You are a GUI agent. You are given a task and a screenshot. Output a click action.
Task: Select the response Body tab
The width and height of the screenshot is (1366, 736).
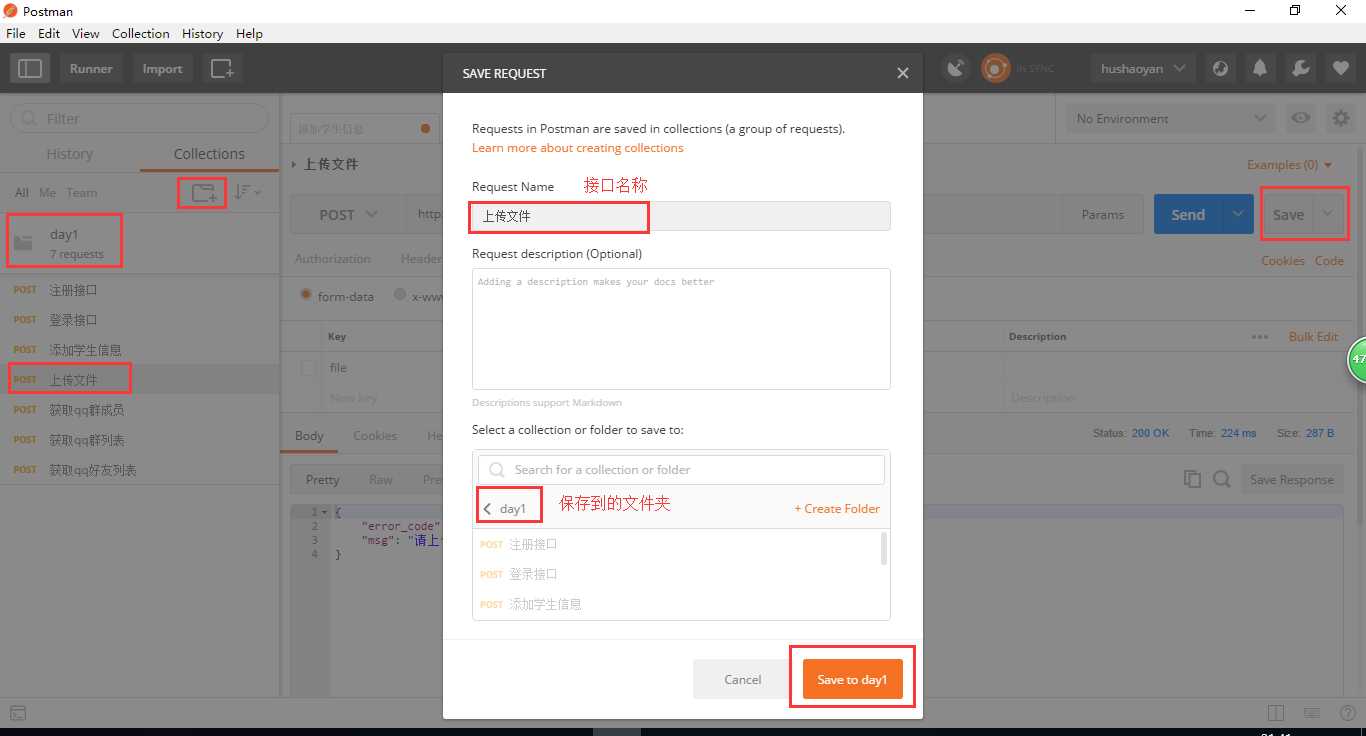pyautogui.click(x=309, y=435)
